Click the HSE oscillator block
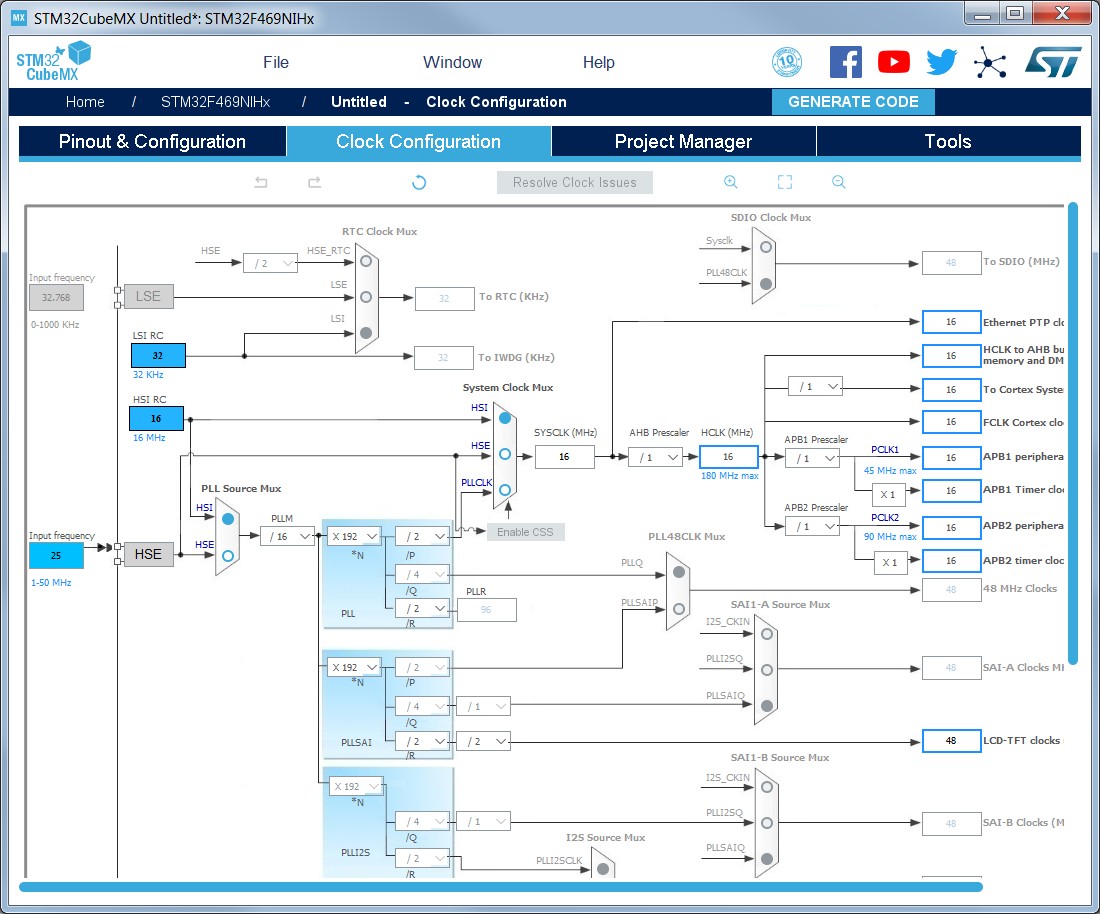 148,554
